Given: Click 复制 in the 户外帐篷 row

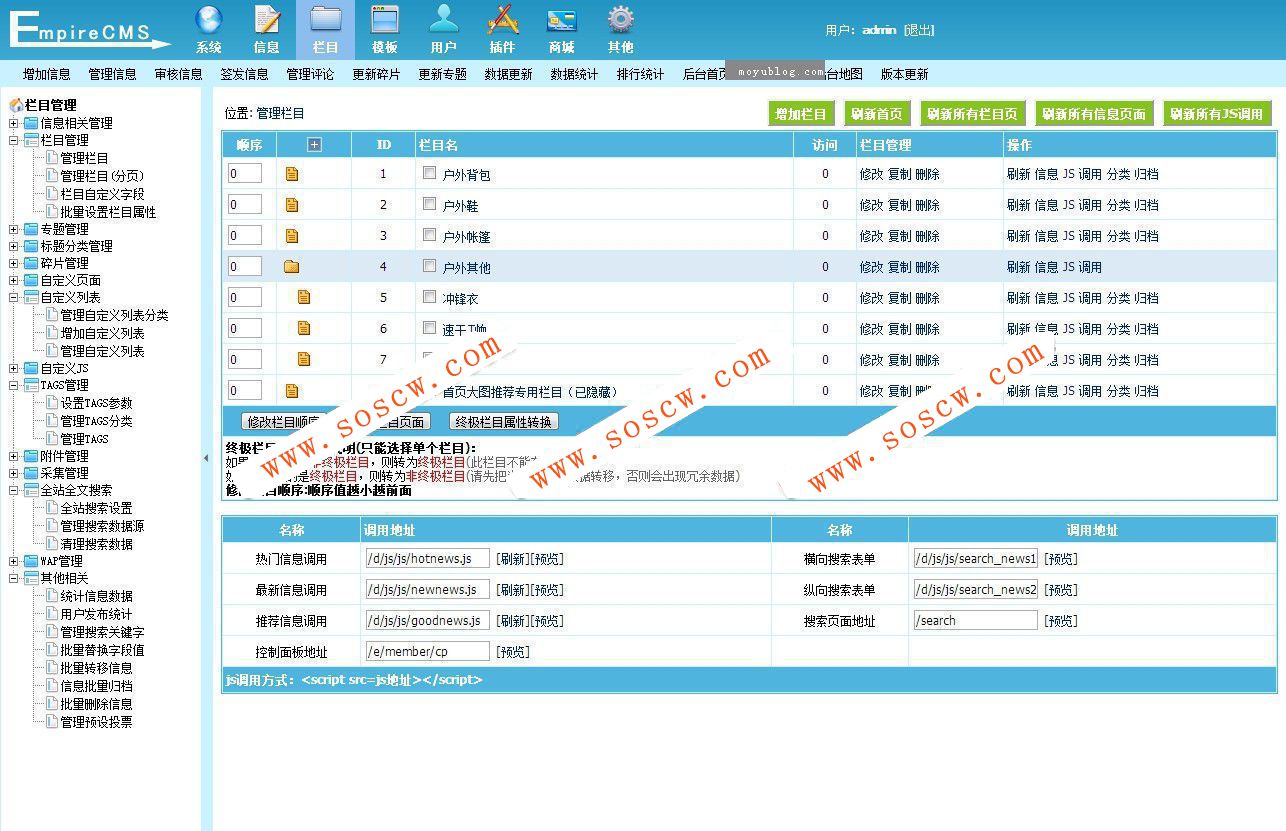Looking at the screenshot, I should coord(900,236).
